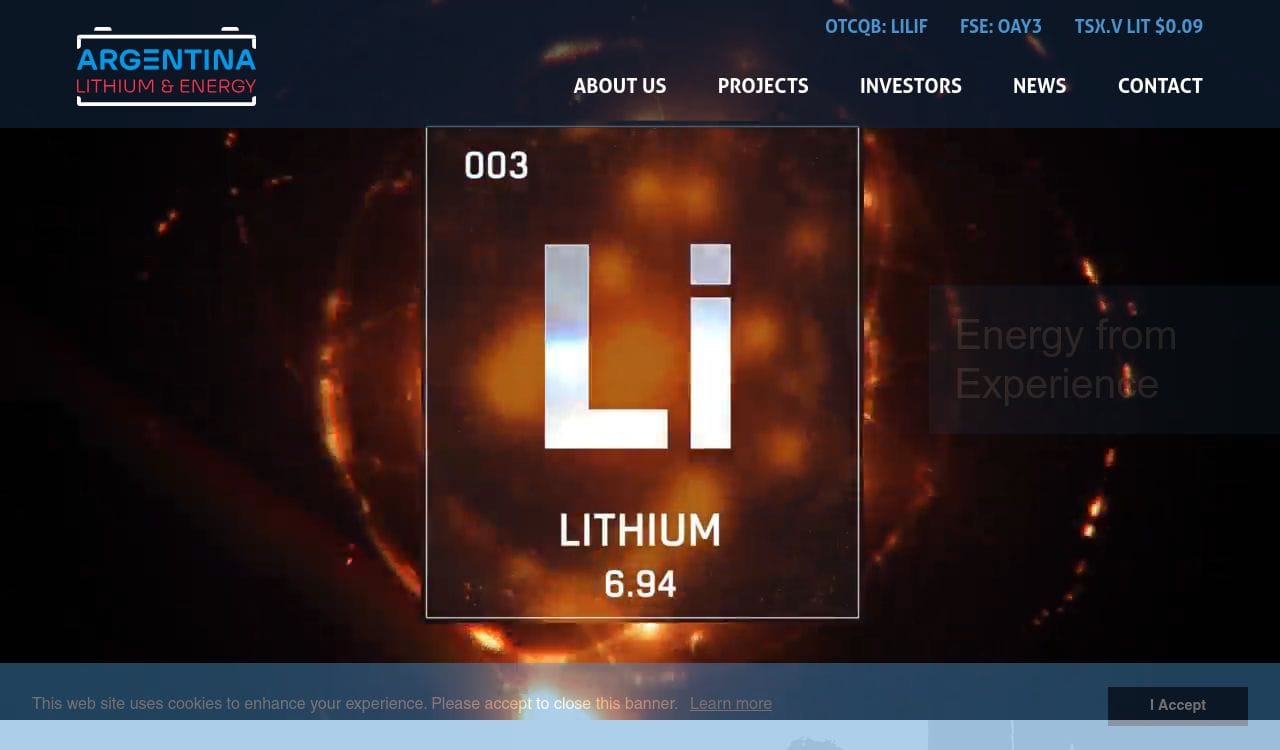Viewport: 1280px width, 750px height.
Task: Navigate to the Contact page
Action: (1159, 86)
